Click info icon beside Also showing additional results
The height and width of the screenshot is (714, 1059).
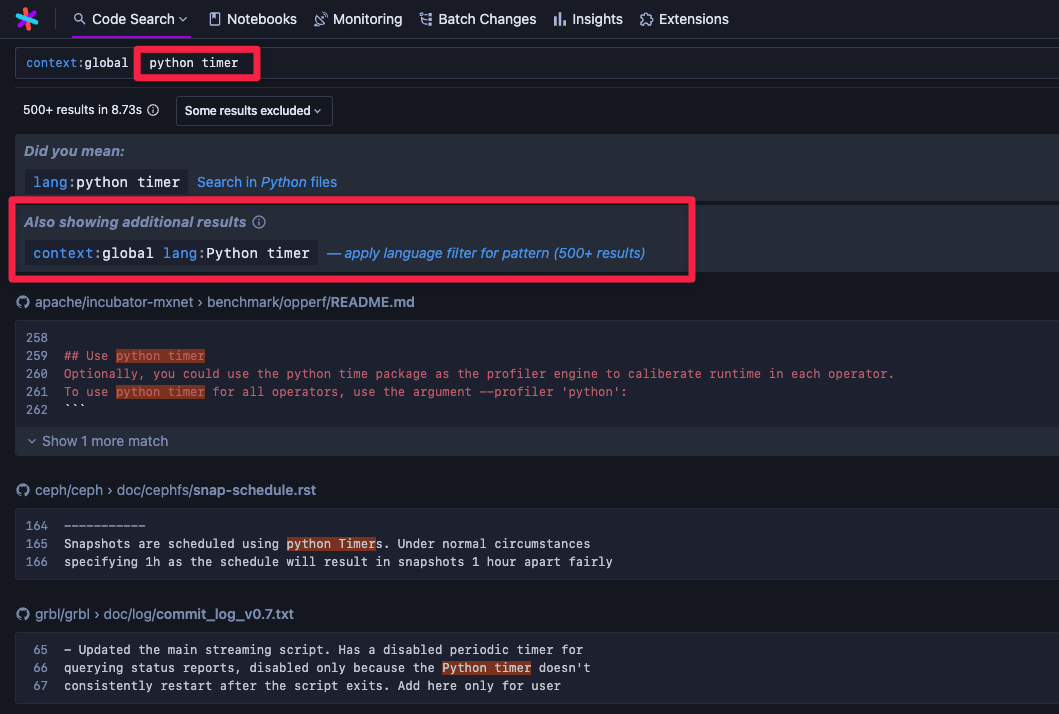259,222
